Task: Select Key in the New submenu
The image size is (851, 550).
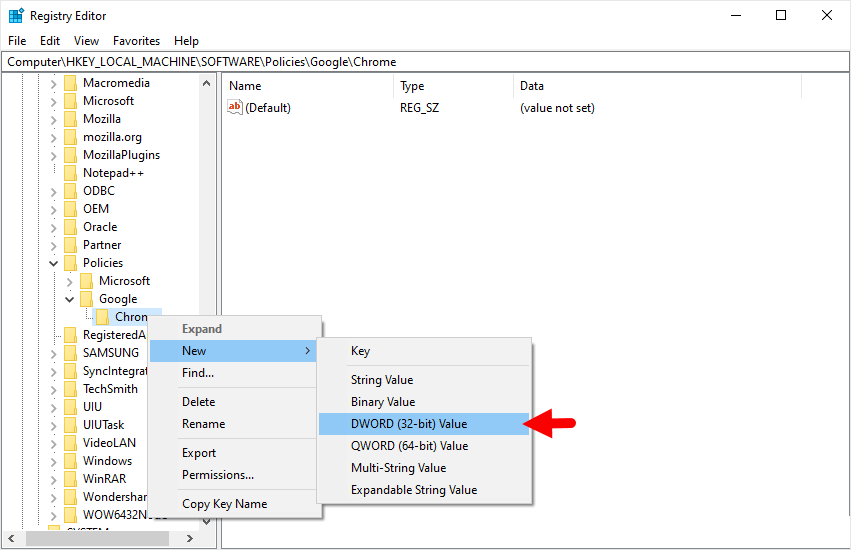Action: click(x=424, y=351)
